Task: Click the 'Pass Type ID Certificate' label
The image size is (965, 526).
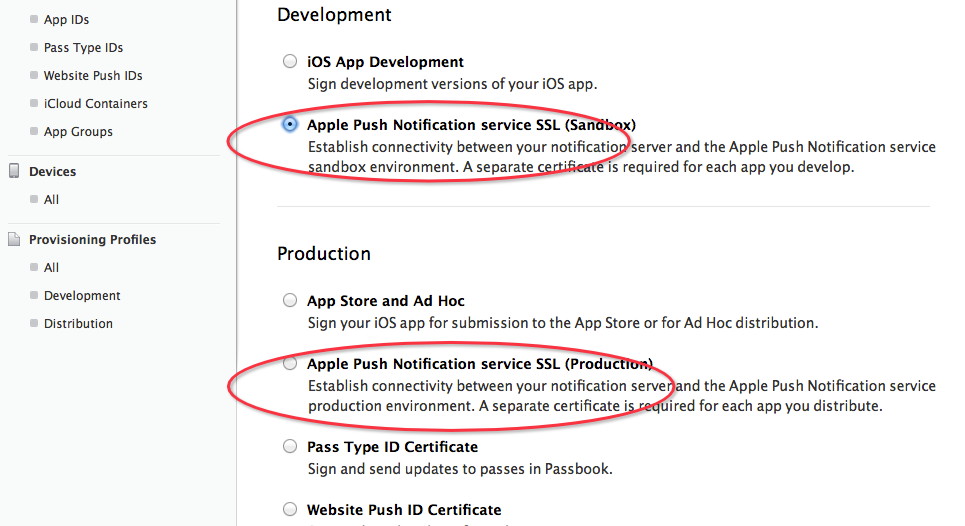Action: click(393, 447)
